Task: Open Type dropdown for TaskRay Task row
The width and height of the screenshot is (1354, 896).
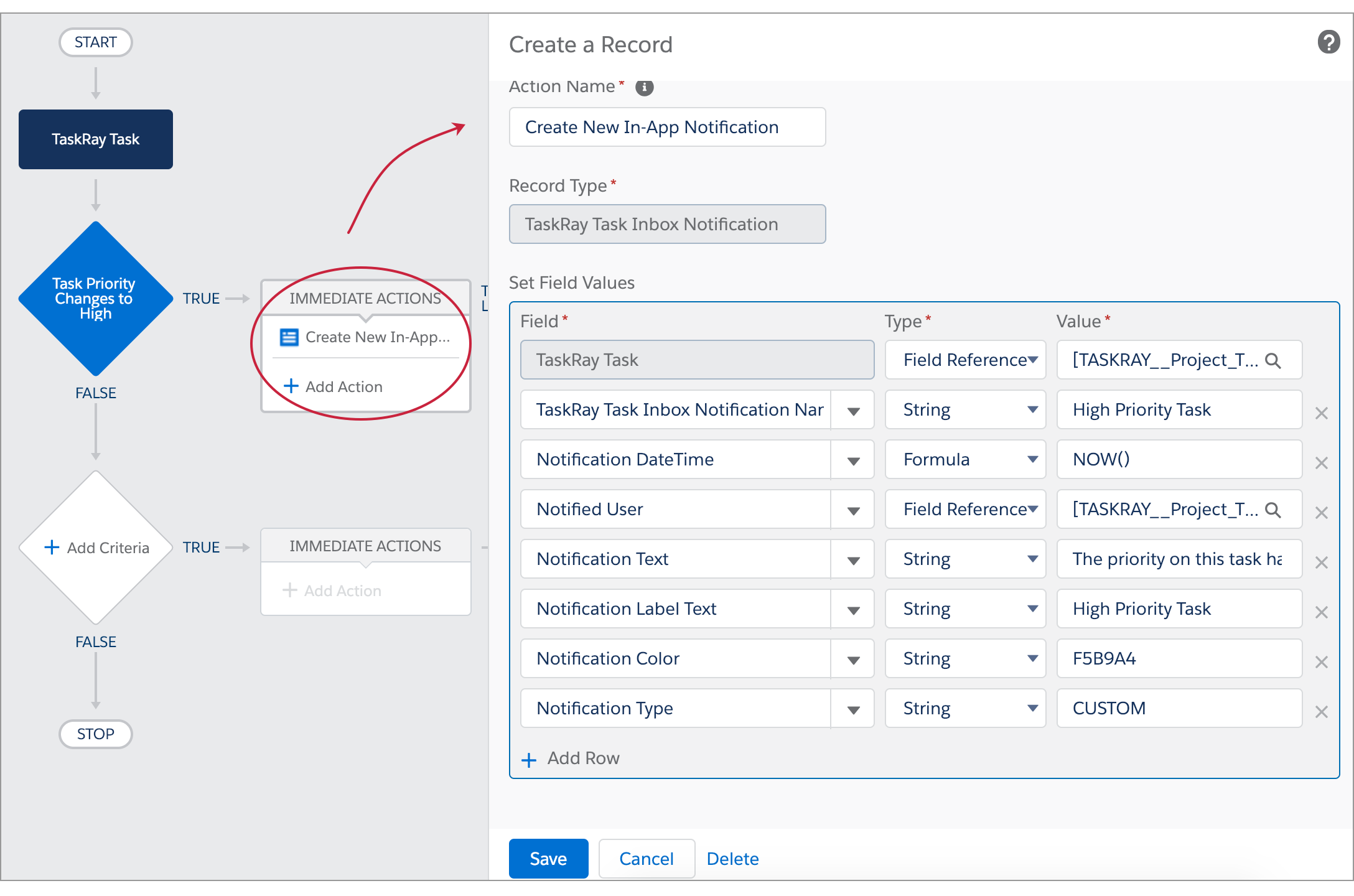Action: coord(966,360)
